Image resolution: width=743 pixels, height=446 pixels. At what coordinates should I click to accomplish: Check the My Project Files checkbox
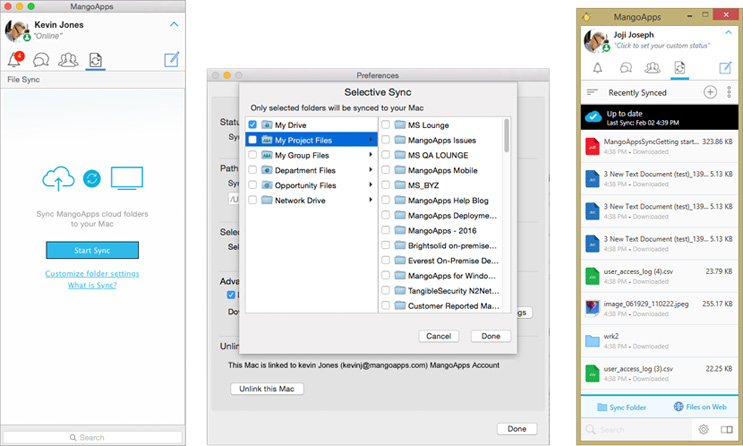pyautogui.click(x=253, y=140)
